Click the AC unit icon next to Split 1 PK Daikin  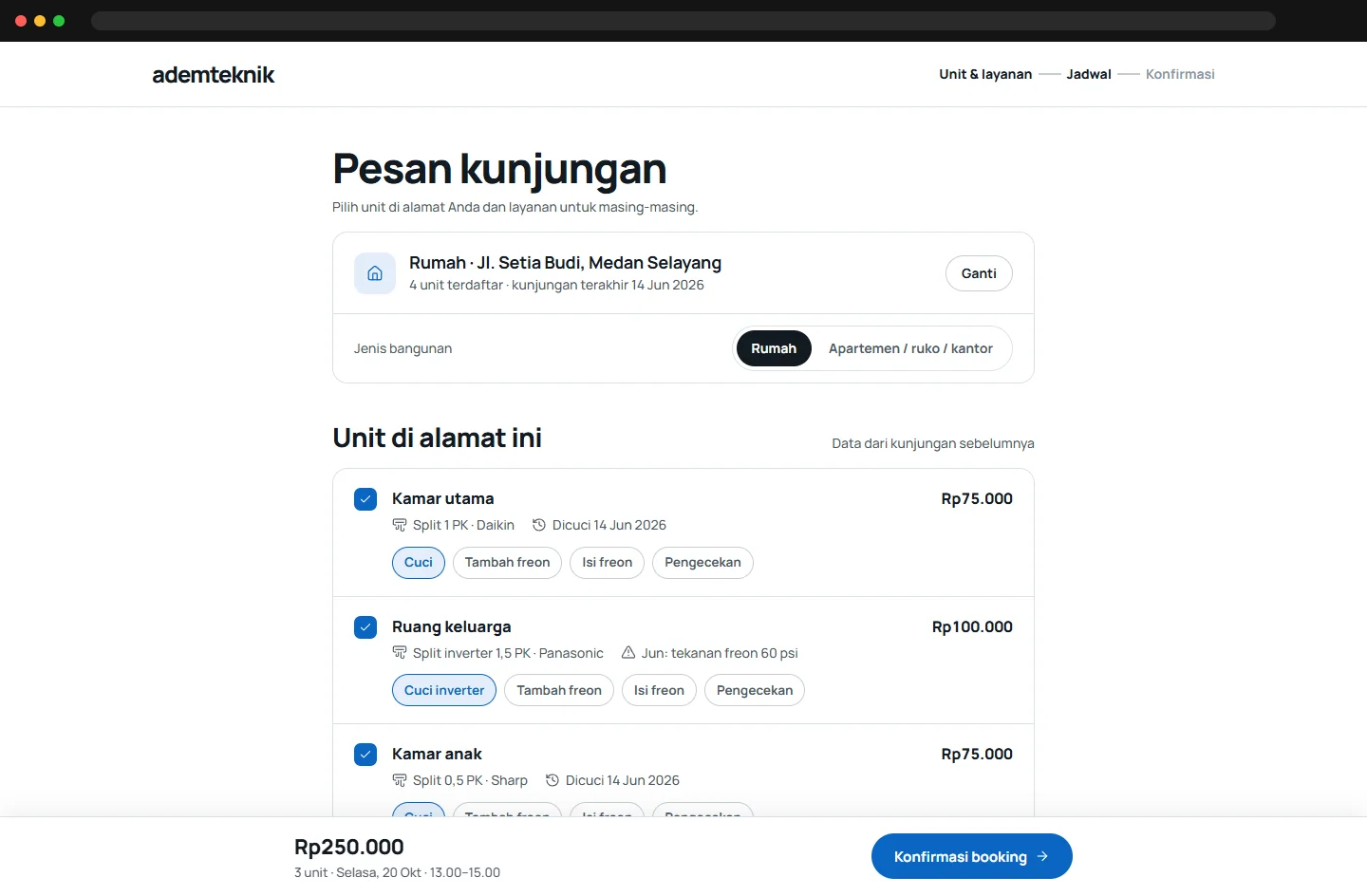click(400, 525)
